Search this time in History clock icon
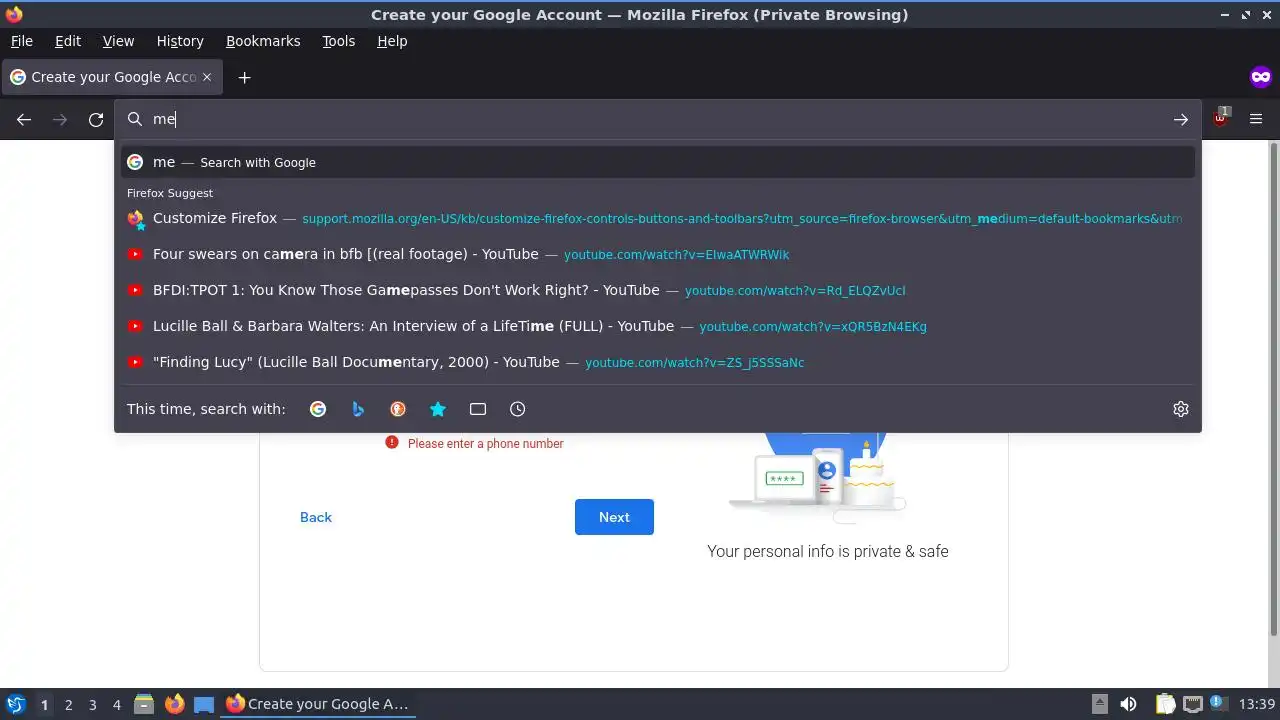Viewport: 1280px width, 720px height. point(518,409)
